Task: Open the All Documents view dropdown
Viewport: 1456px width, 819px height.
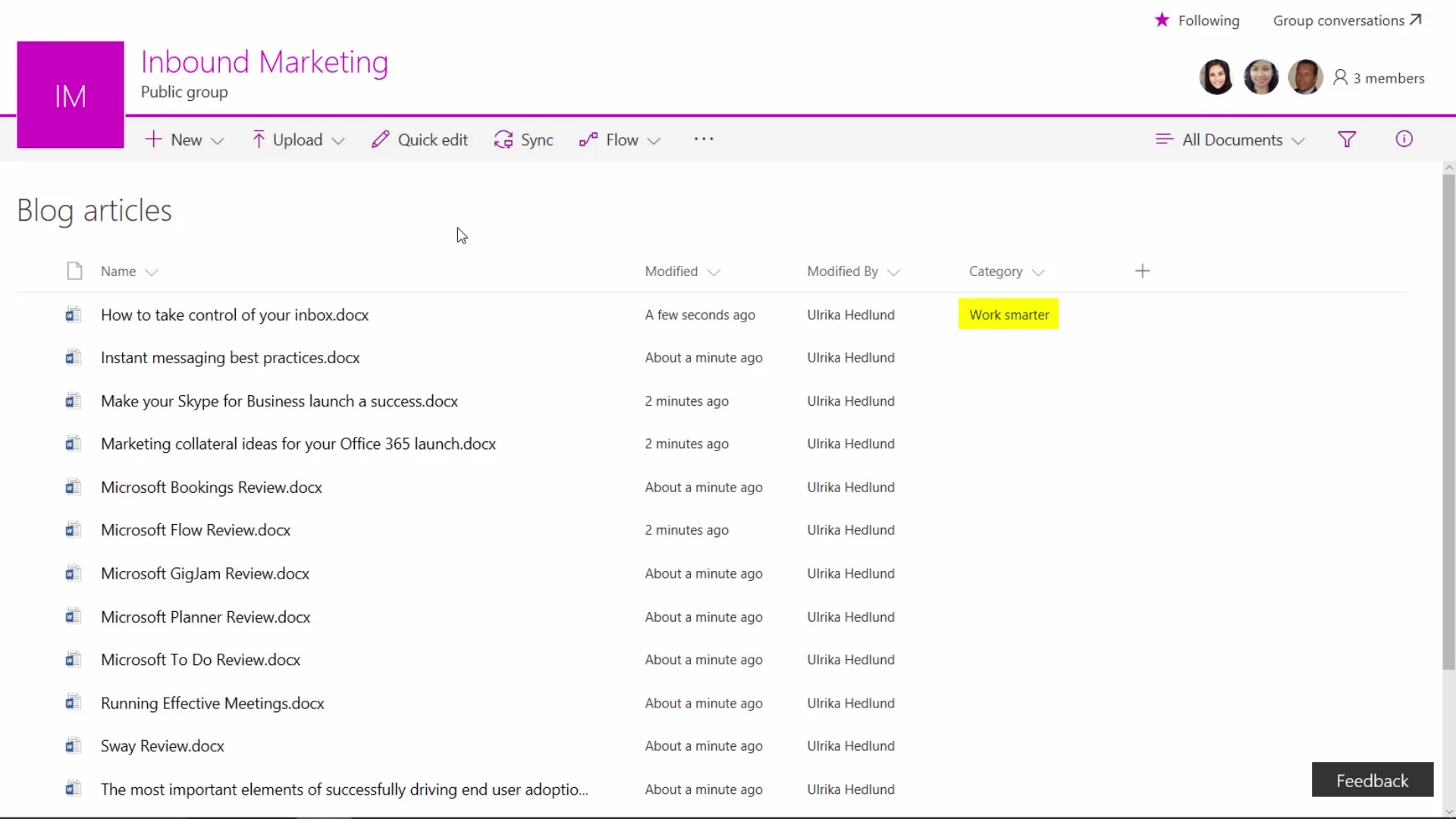Action: pyautogui.click(x=1230, y=140)
